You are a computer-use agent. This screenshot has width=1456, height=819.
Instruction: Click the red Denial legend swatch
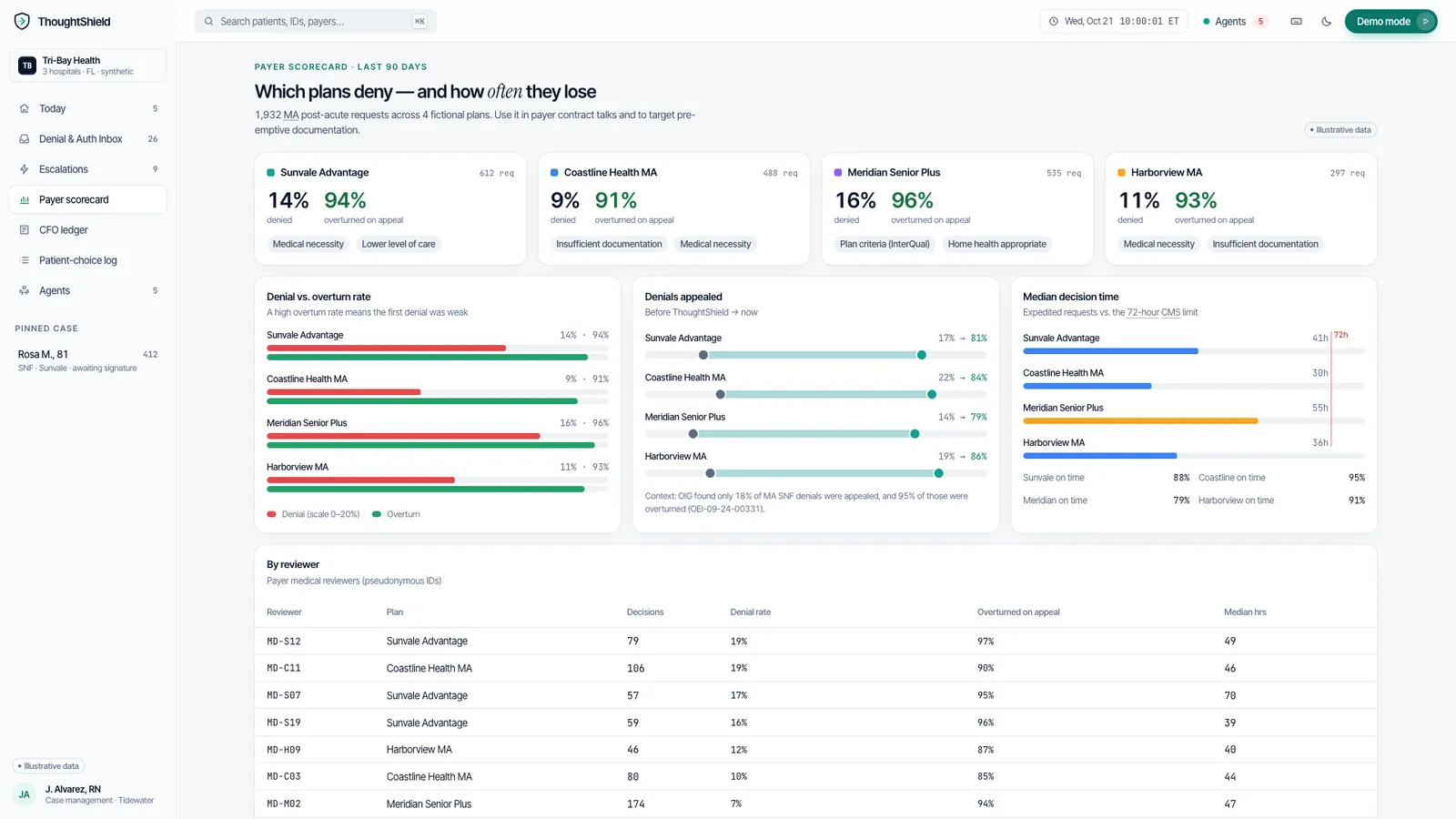(271, 514)
